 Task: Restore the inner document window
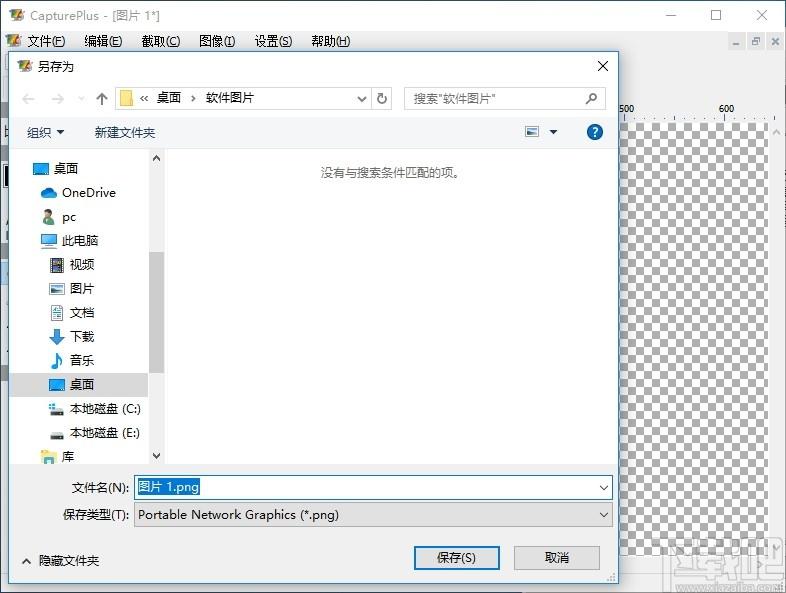755,42
